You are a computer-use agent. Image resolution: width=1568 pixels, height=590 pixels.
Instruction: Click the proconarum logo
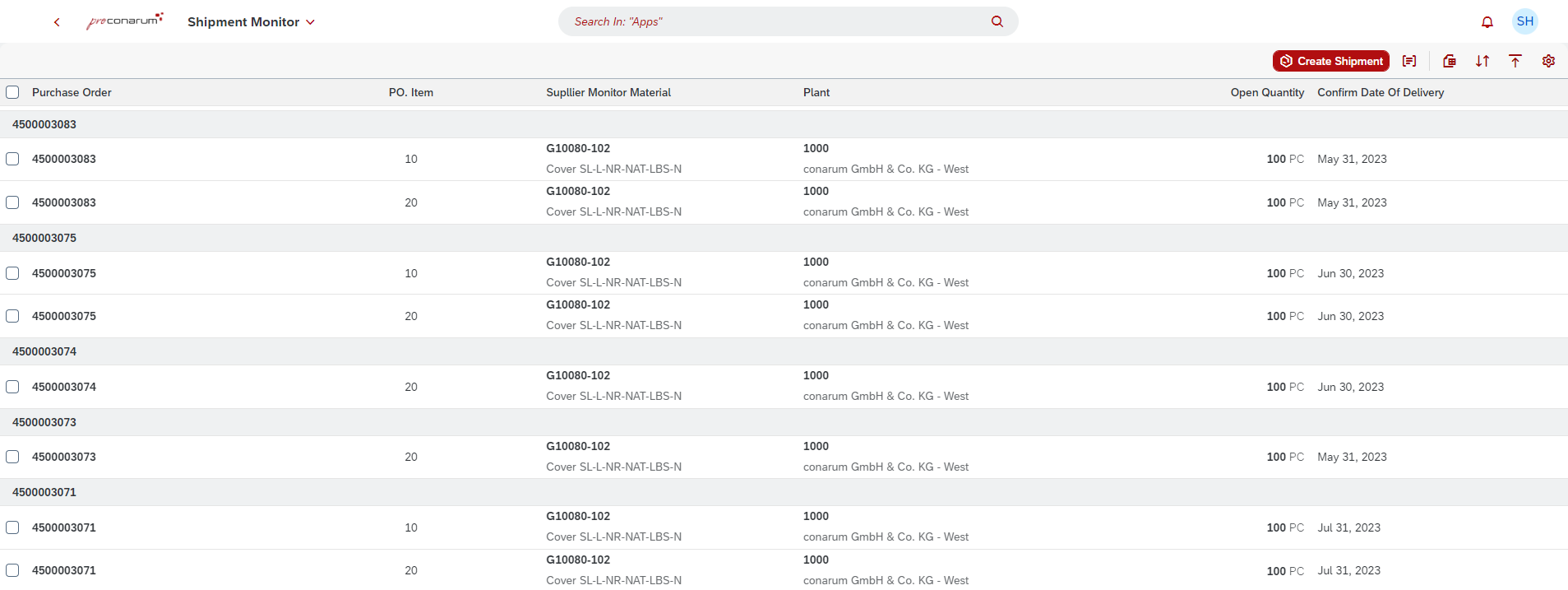pos(125,21)
